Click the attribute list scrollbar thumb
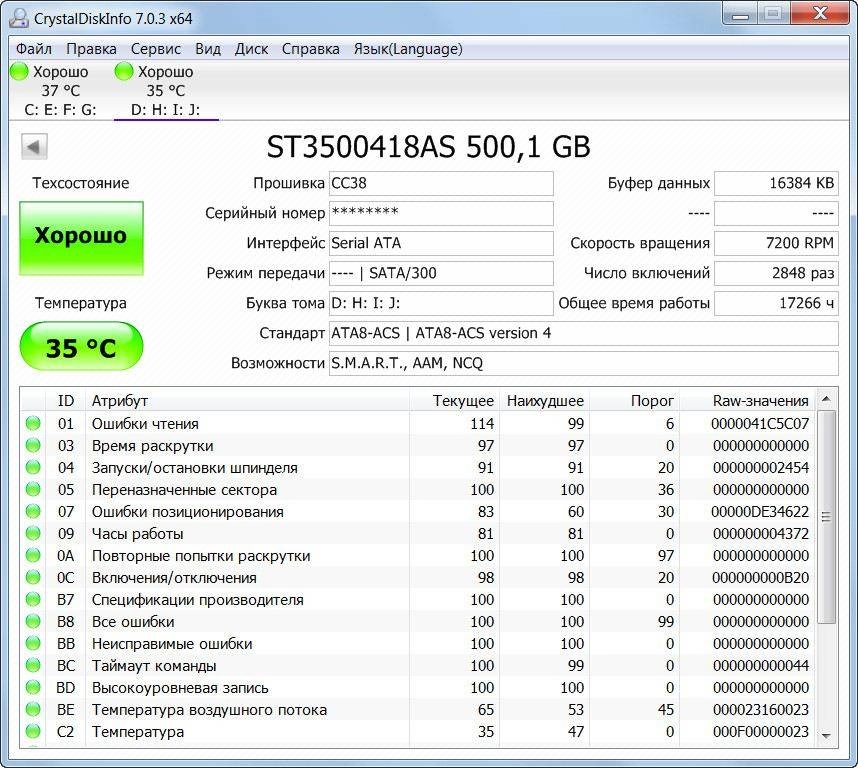 pyautogui.click(x=826, y=517)
